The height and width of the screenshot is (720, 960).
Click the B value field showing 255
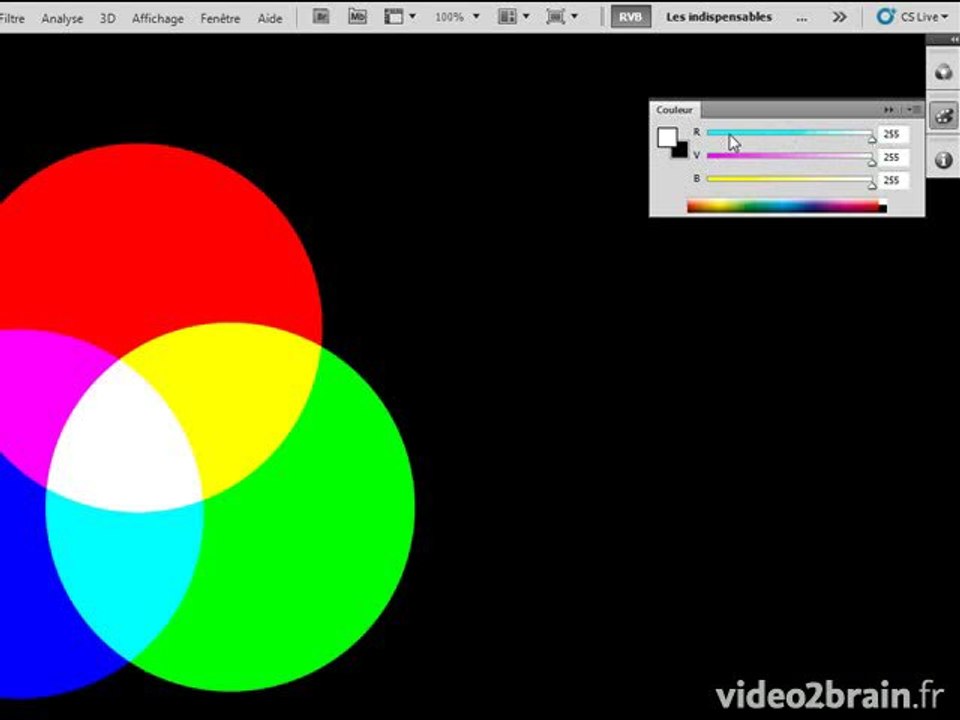893,180
